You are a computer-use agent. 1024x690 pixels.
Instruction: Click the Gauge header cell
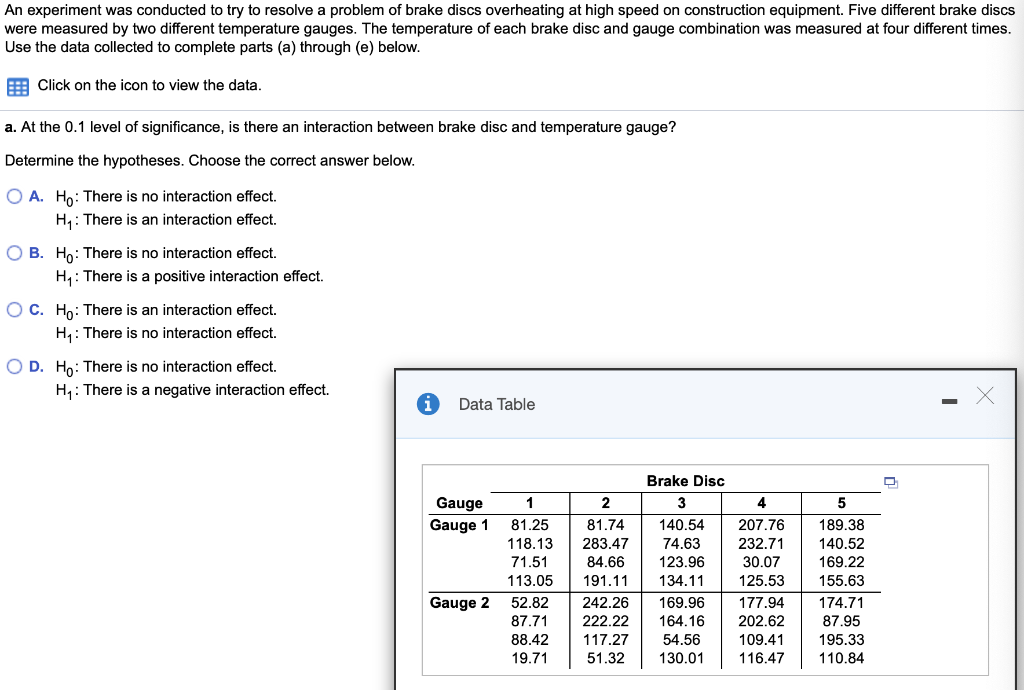(460, 502)
